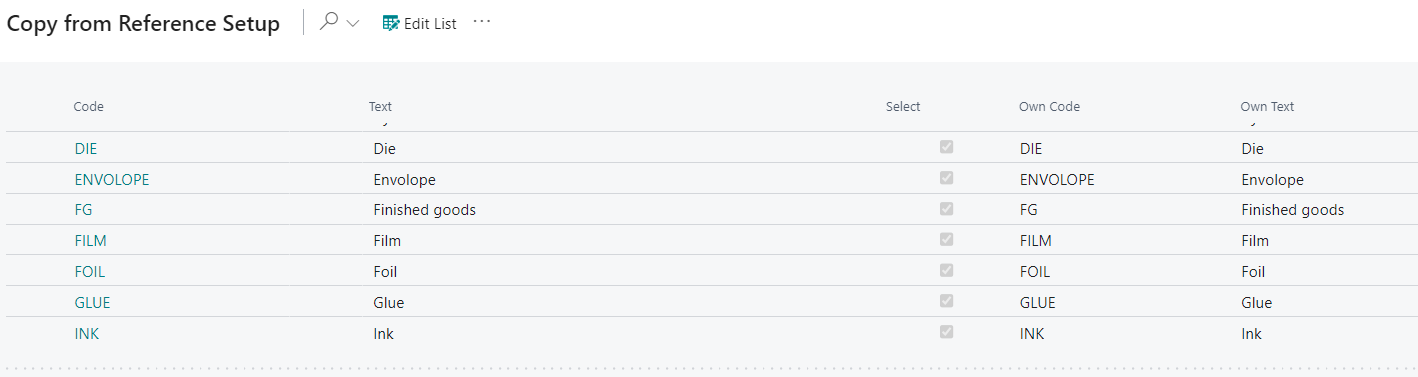Image resolution: width=1418 pixels, height=377 pixels.
Task: Open the more options ellipsis menu
Action: 482,22
